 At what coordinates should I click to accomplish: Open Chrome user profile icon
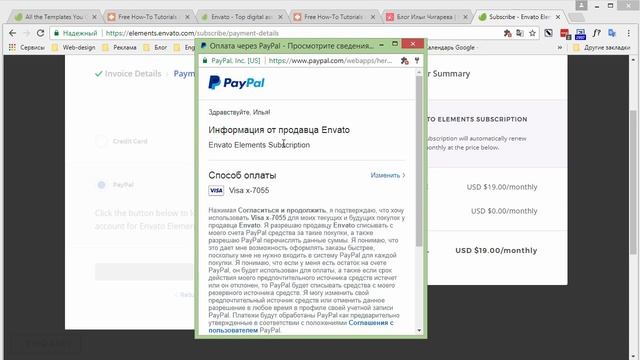point(581,5)
